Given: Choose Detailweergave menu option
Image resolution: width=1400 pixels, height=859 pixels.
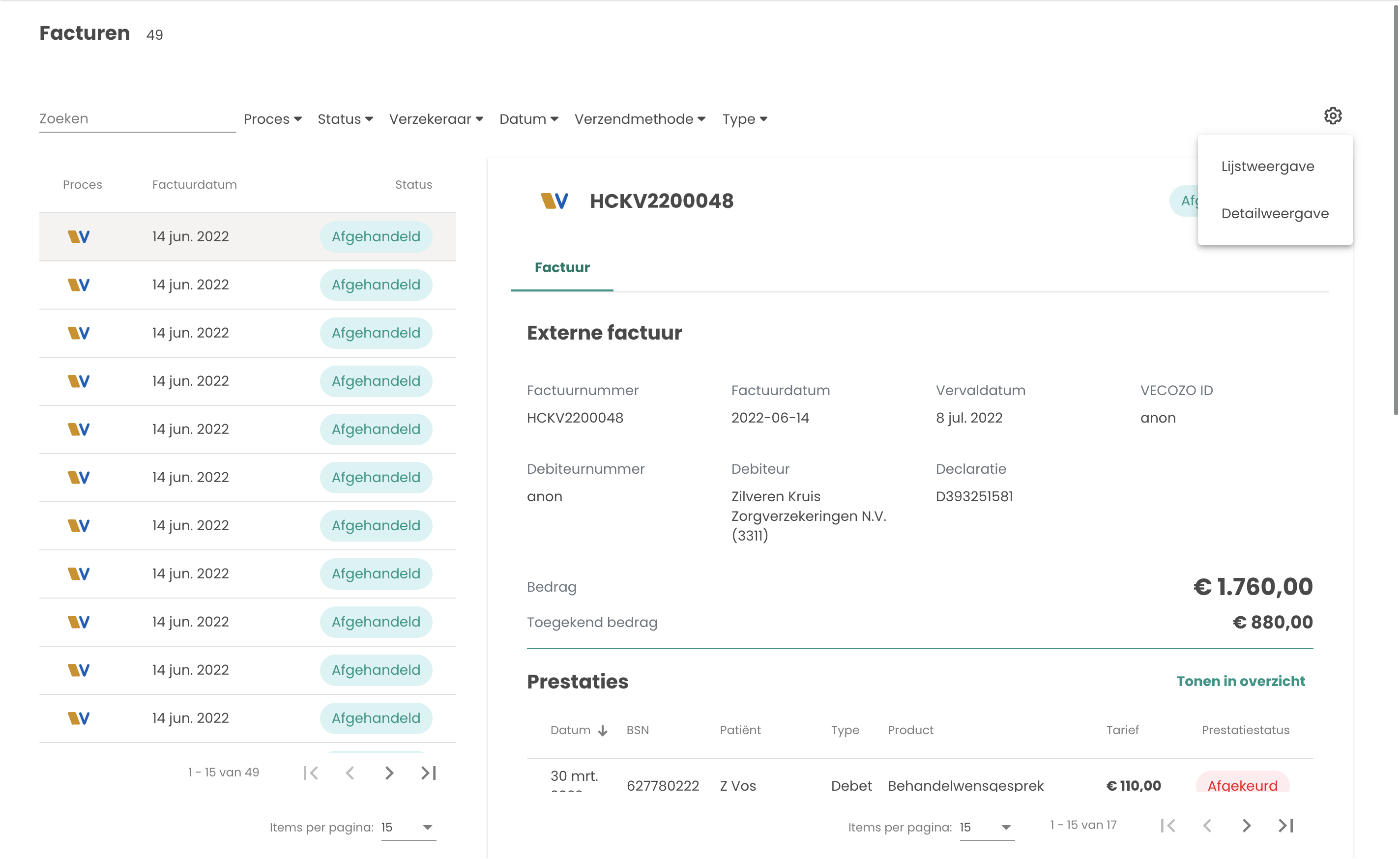Looking at the screenshot, I should point(1275,214).
